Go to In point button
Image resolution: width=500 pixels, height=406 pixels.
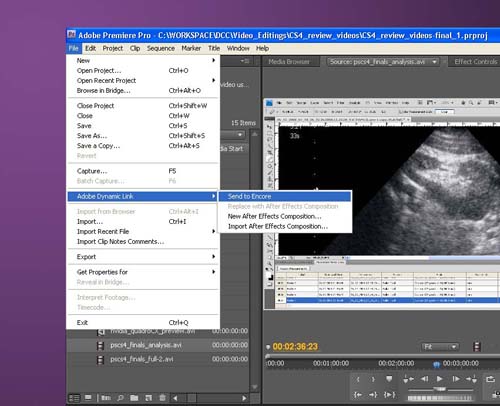pos(358,395)
